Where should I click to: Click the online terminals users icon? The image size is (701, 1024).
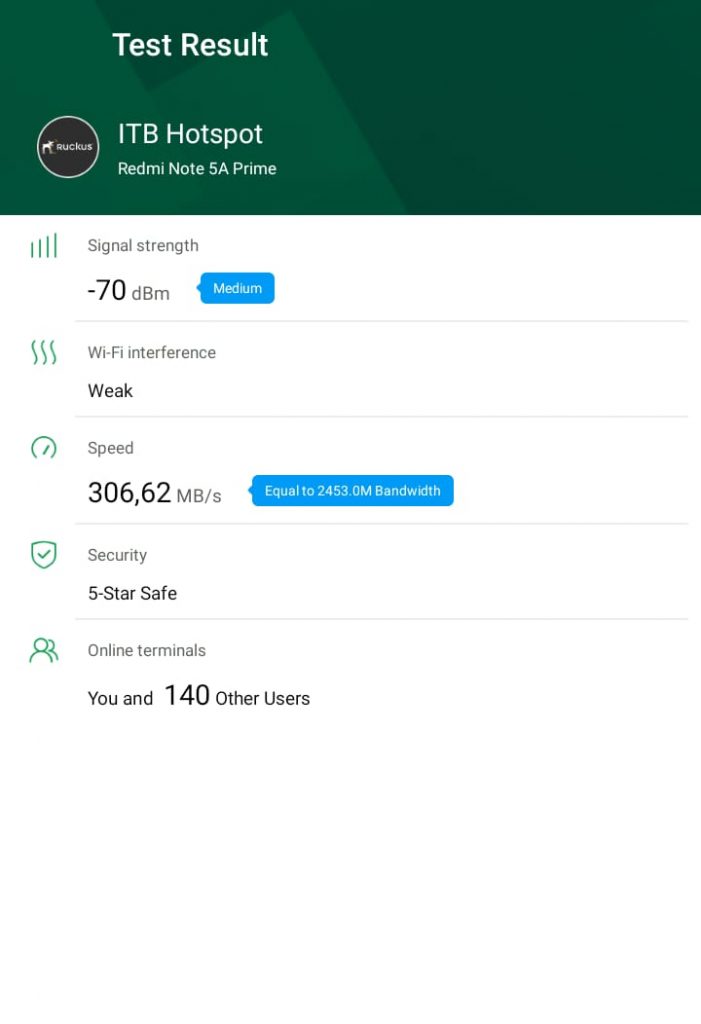point(44,651)
